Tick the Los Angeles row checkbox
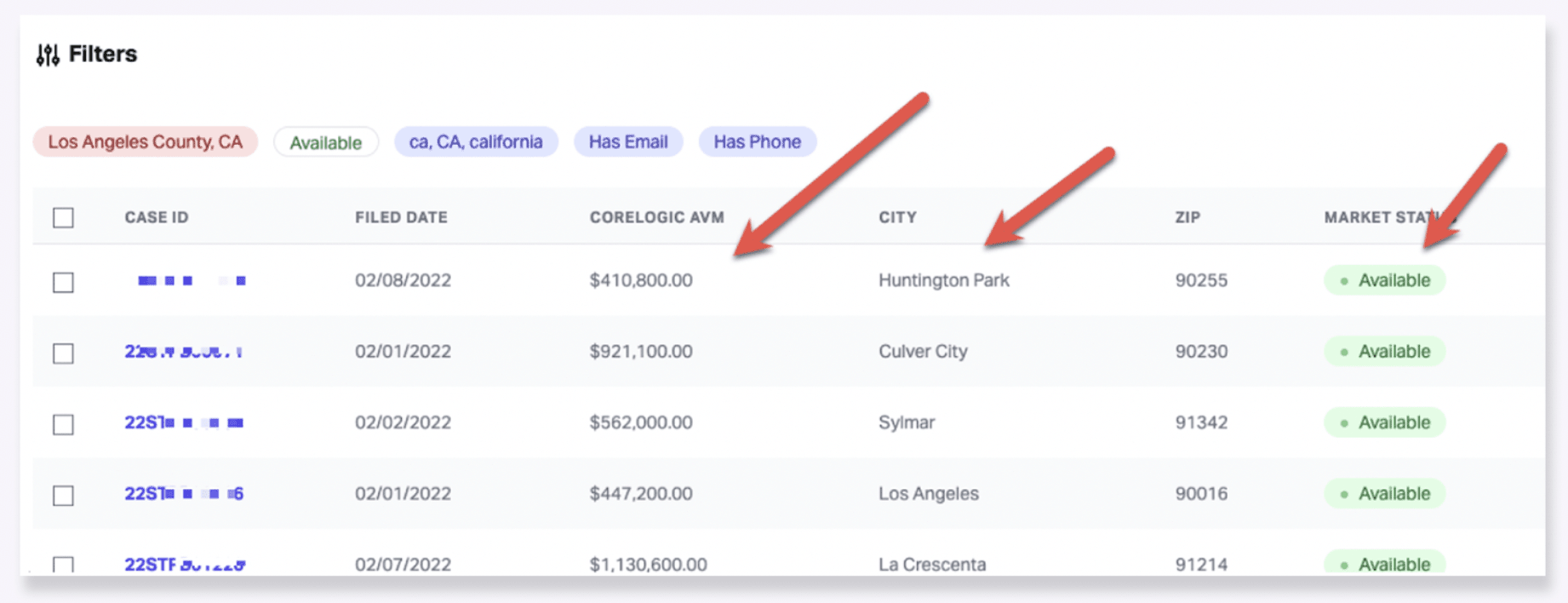This screenshot has height=603, width=1568. pos(63,496)
